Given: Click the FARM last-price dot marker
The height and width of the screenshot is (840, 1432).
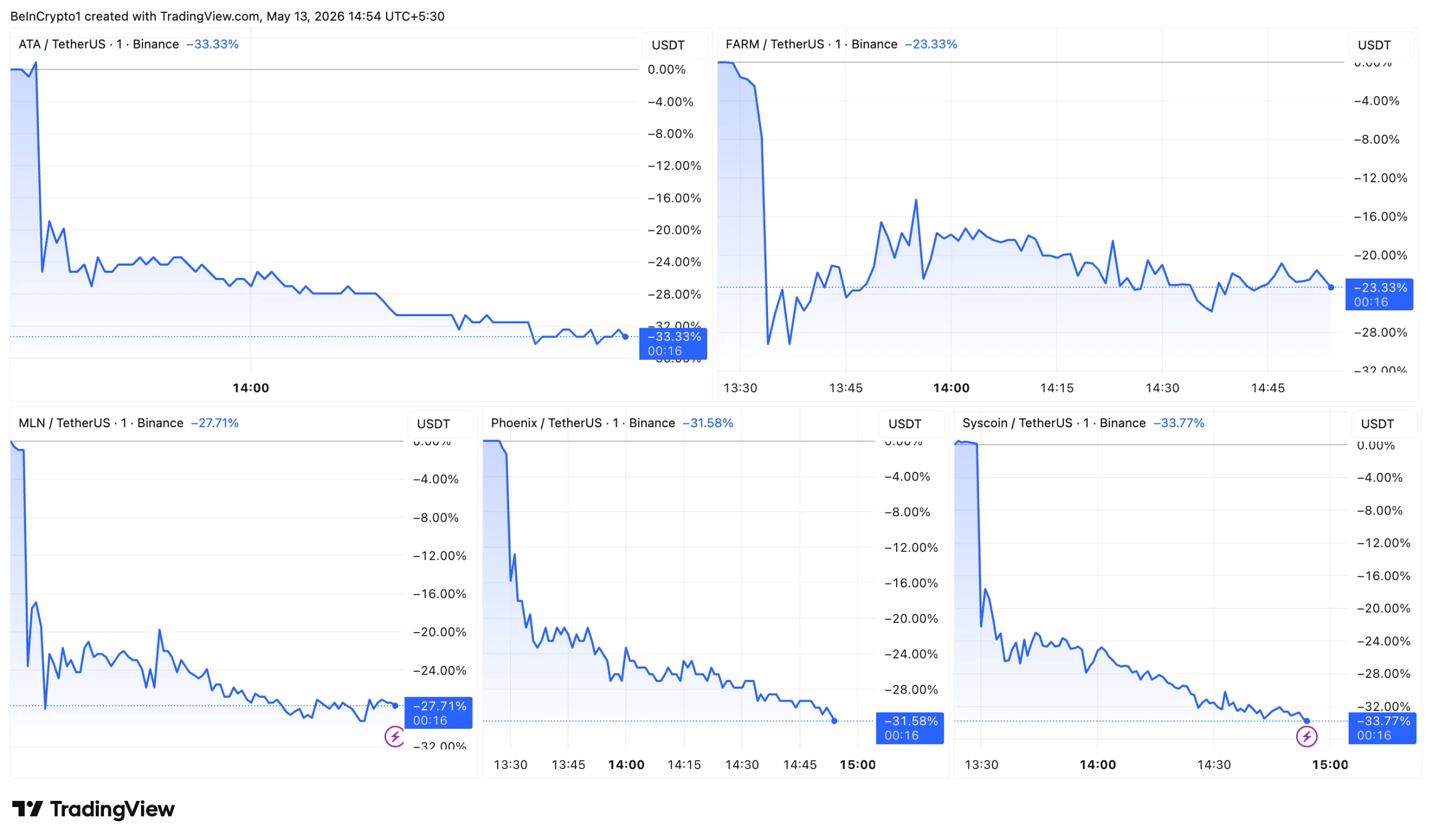Looking at the screenshot, I should tap(1331, 287).
